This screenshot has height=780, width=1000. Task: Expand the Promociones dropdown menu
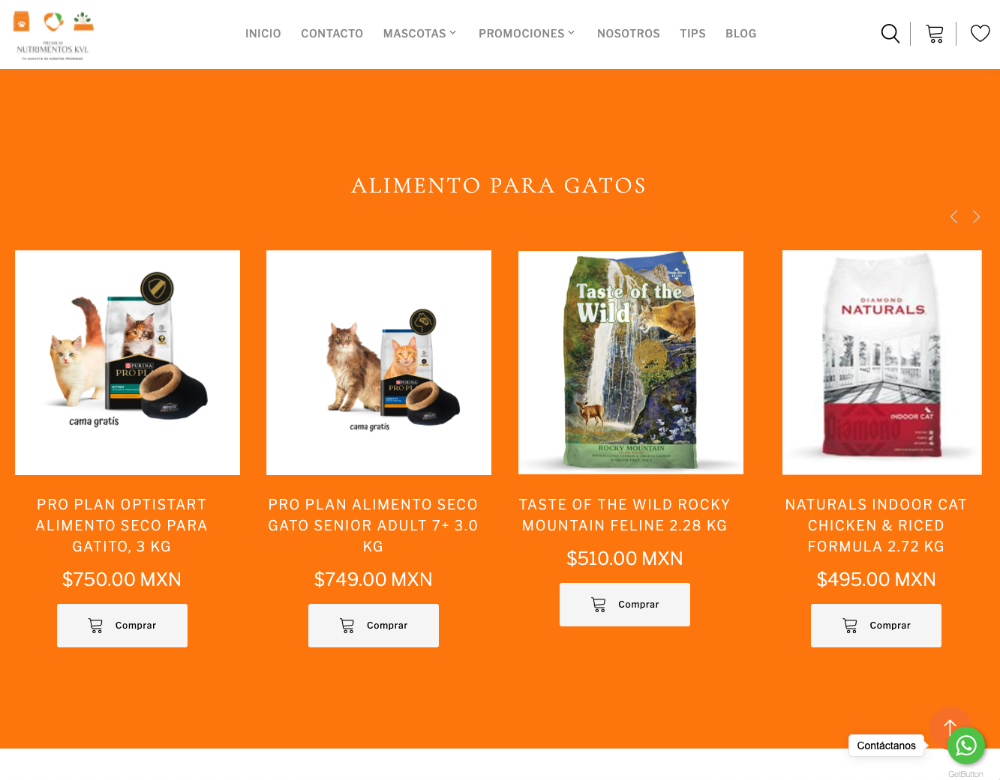tap(527, 33)
